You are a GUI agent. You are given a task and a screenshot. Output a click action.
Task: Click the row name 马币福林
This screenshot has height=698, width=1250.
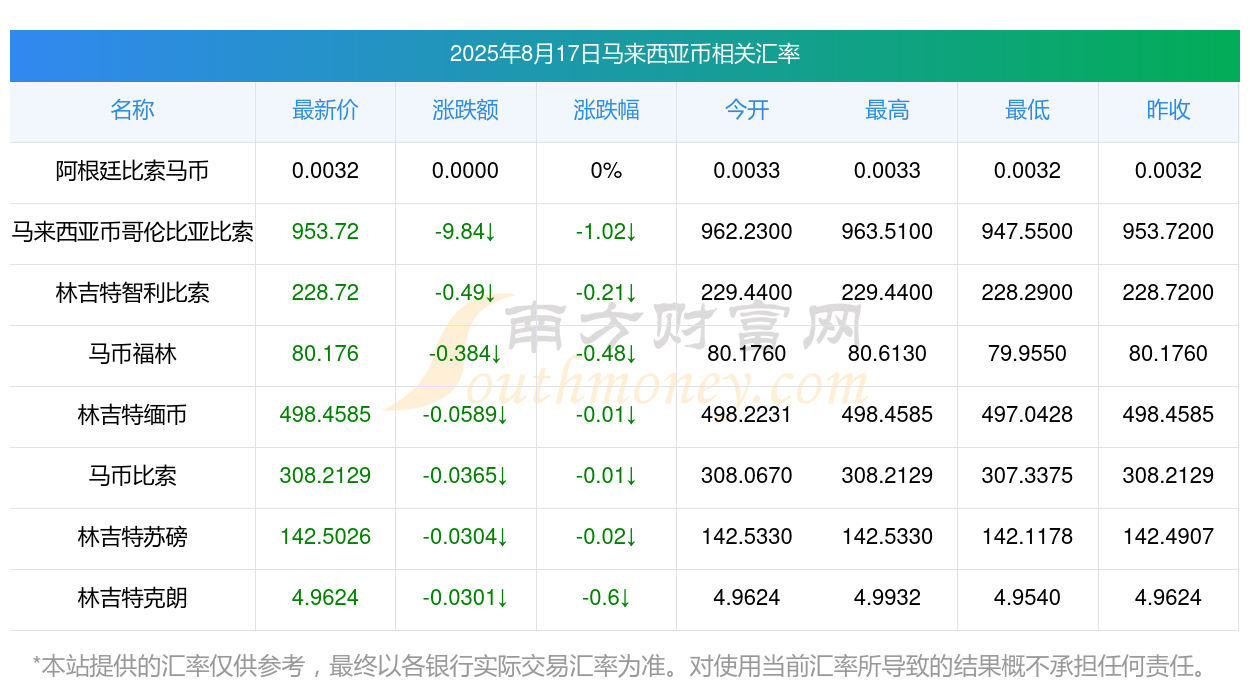[132, 354]
